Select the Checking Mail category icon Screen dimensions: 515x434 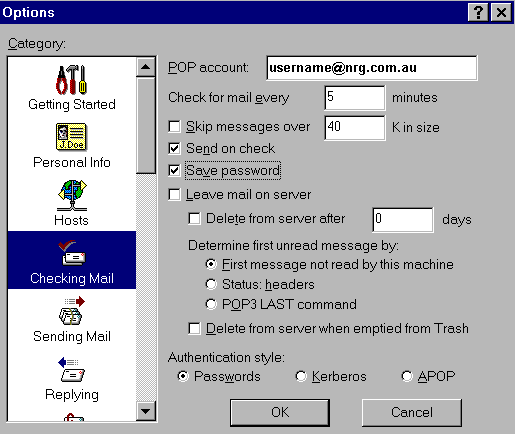tap(72, 253)
